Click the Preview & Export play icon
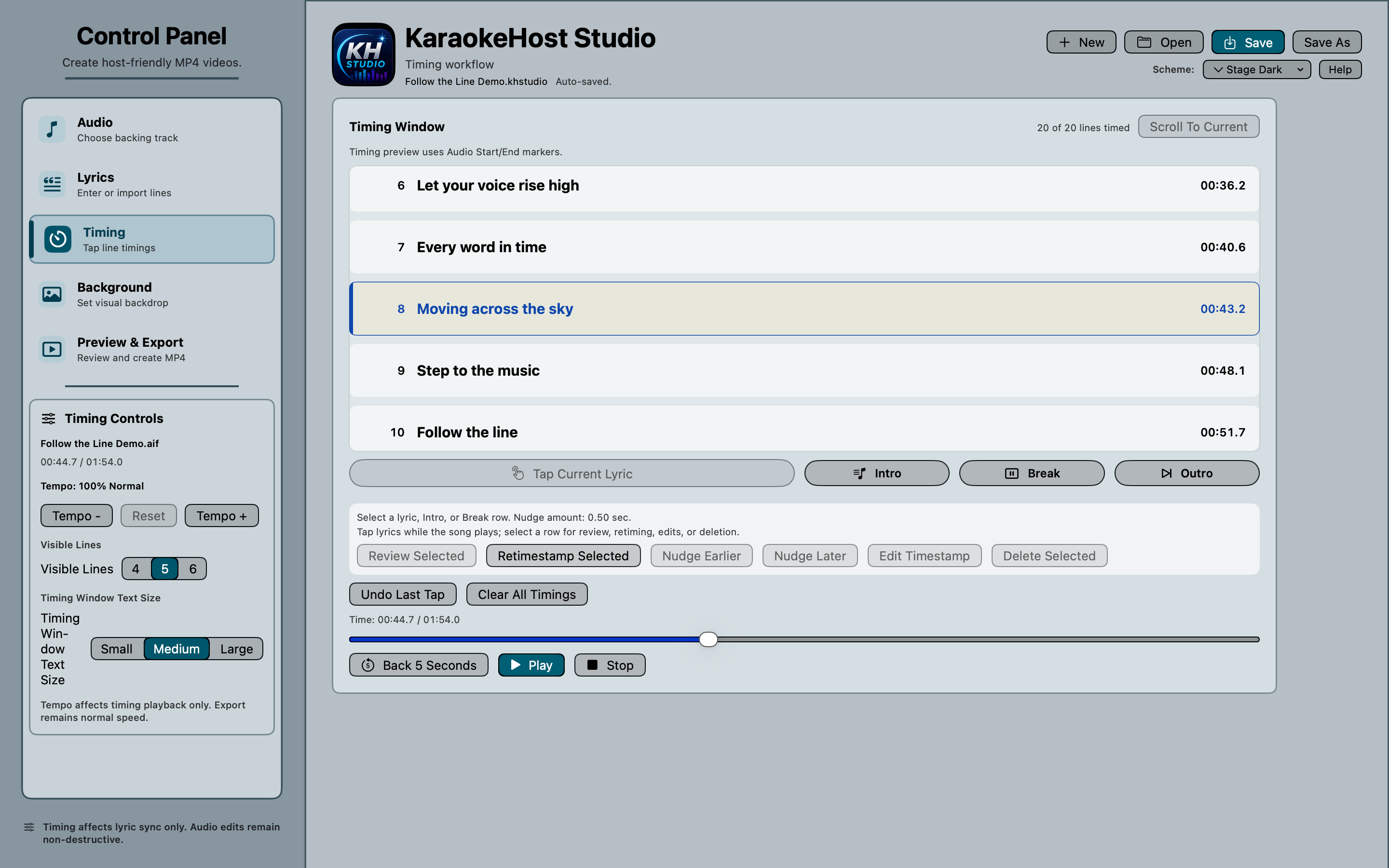The image size is (1389, 868). pos(52,349)
